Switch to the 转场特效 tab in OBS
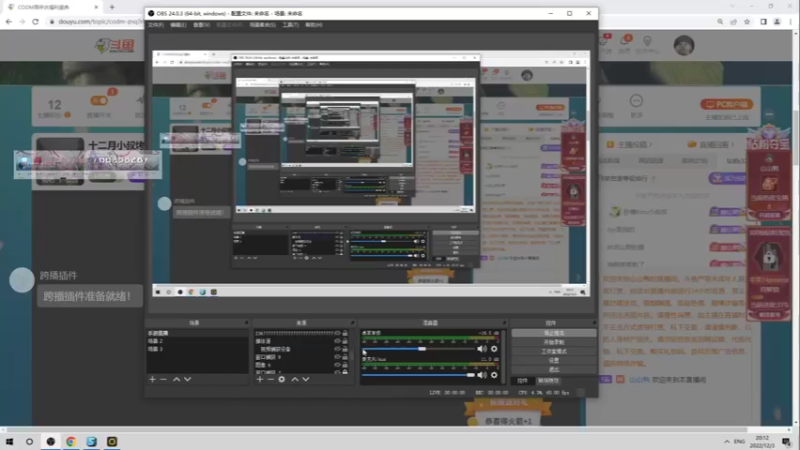The image size is (800, 450). coord(548,381)
